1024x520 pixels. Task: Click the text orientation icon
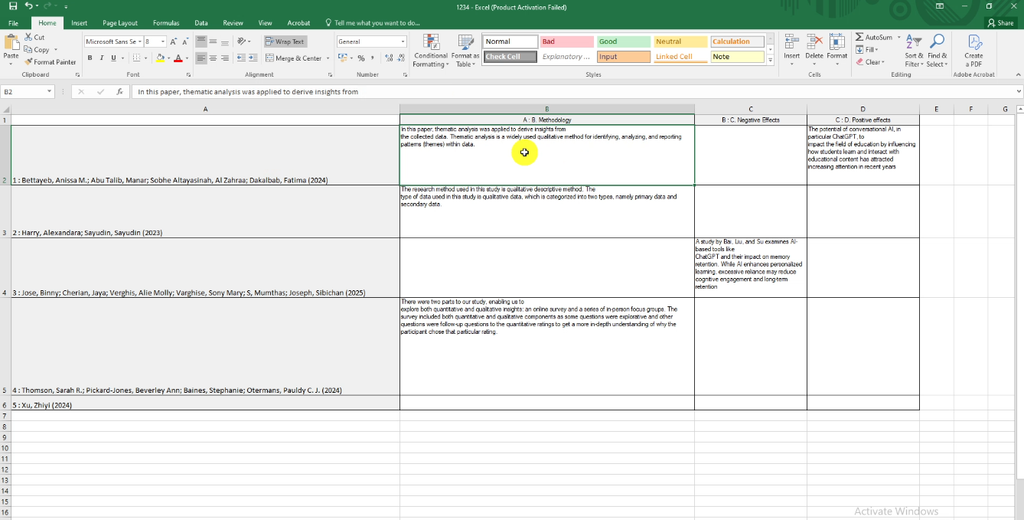click(242, 42)
